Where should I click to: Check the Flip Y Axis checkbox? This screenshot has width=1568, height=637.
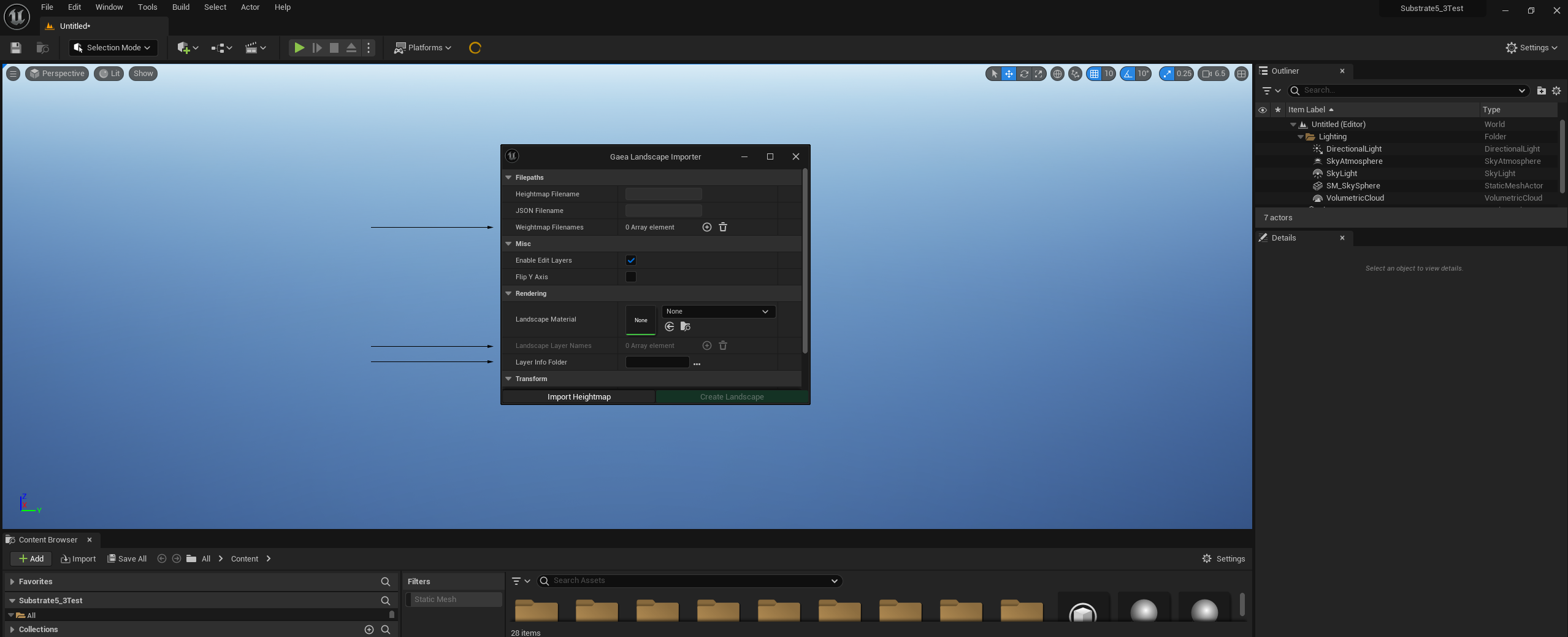click(630, 277)
